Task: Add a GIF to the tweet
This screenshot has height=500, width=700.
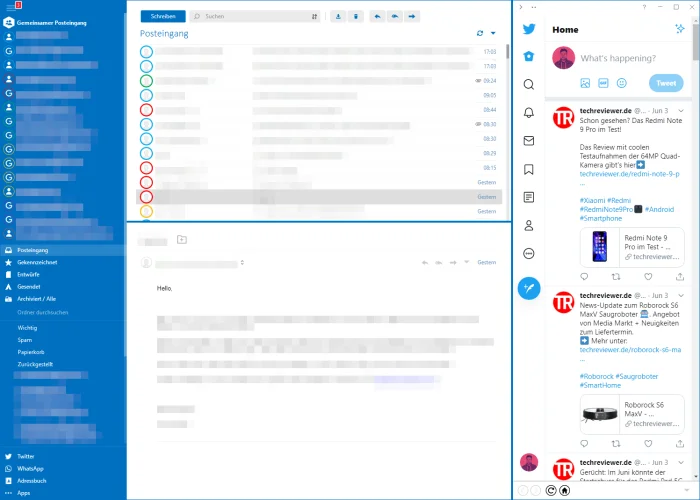Action: tap(604, 83)
